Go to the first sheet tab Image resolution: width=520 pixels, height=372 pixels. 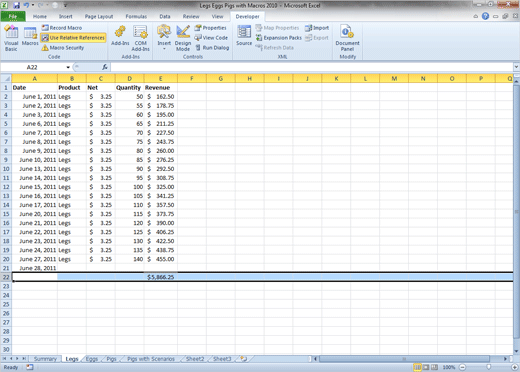click(x=5, y=359)
